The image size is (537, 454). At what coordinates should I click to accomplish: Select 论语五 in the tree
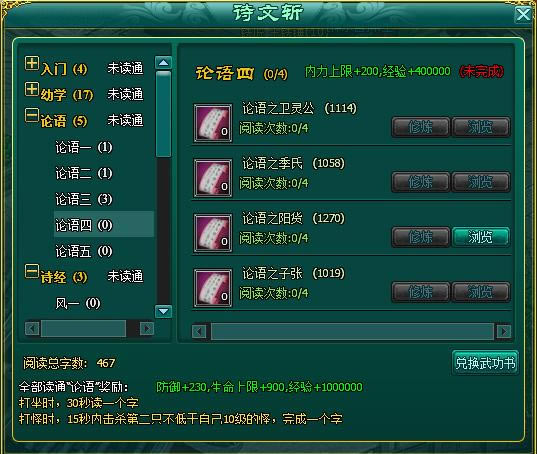click(84, 251)
